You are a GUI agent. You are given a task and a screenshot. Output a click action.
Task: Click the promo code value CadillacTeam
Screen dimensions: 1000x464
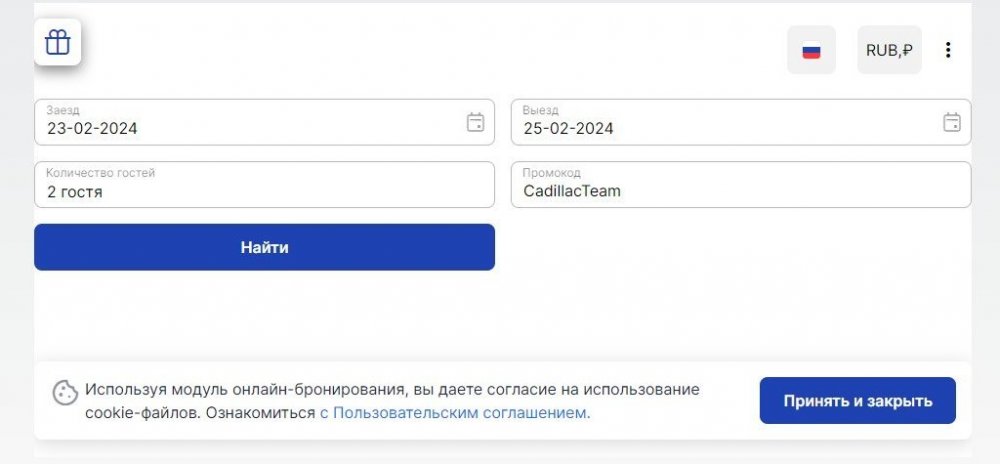572,191
